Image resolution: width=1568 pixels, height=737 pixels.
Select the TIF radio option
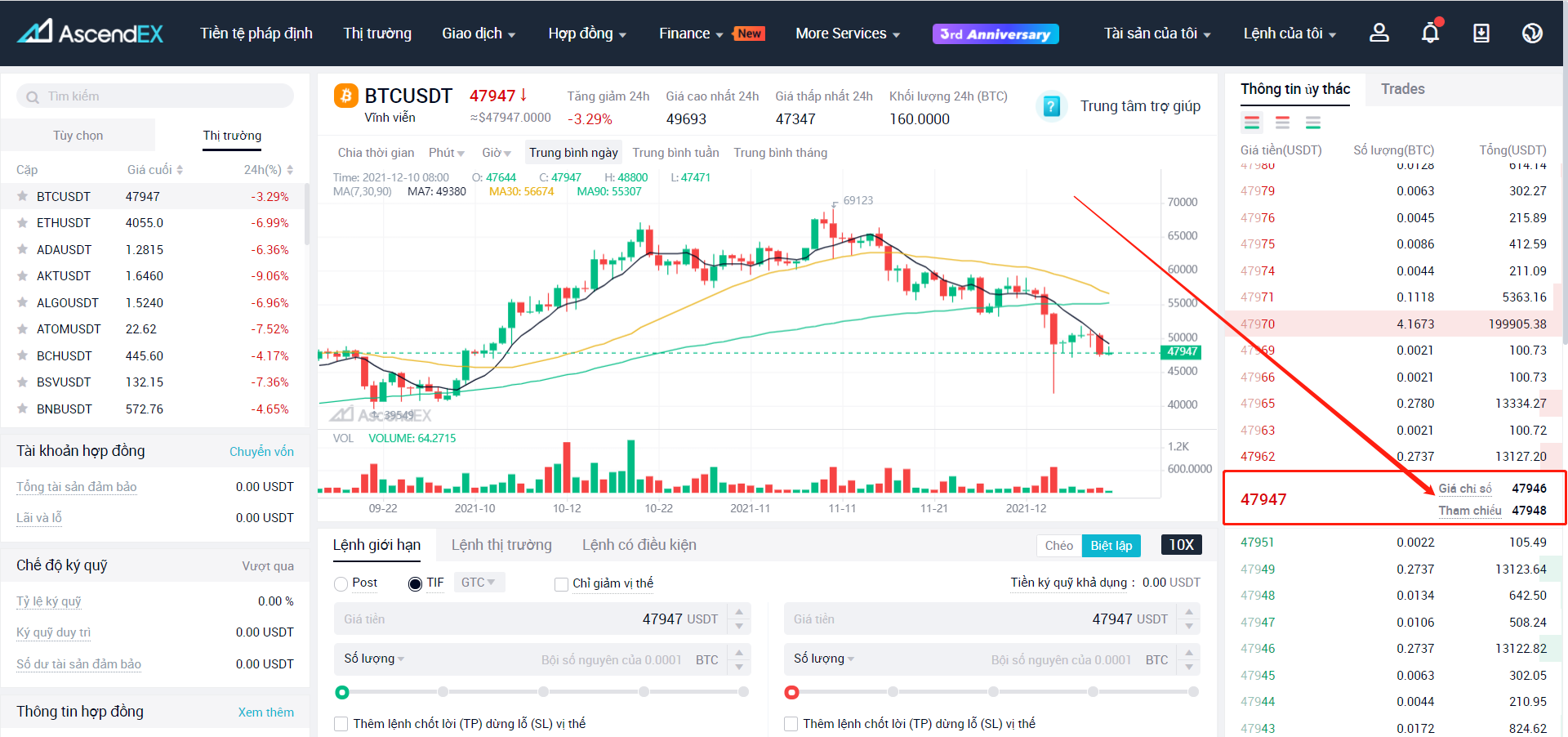tap(415, 584)
